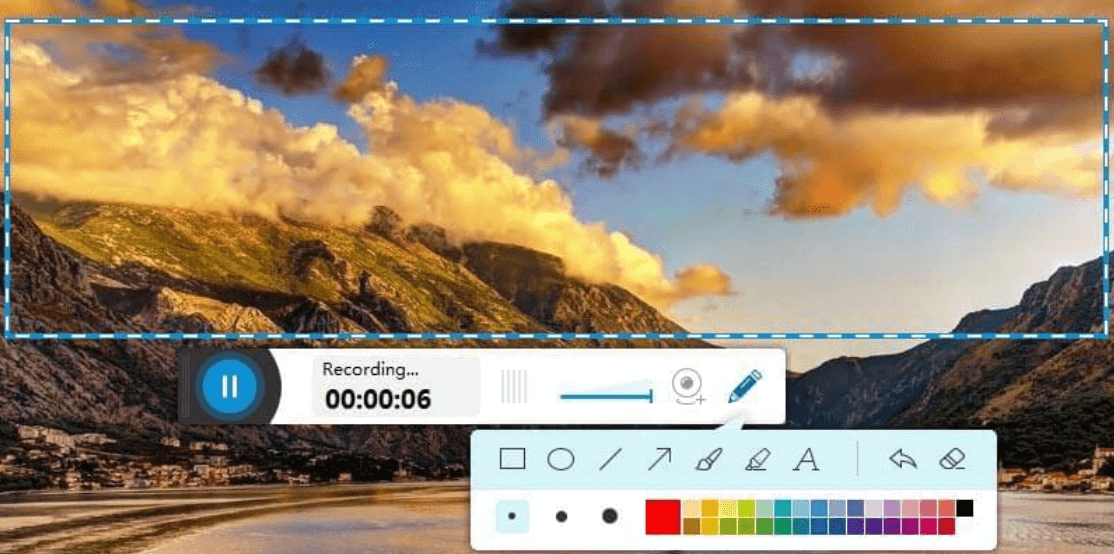Select the text tool
The image size is (1114, 554).
(806, 460)
